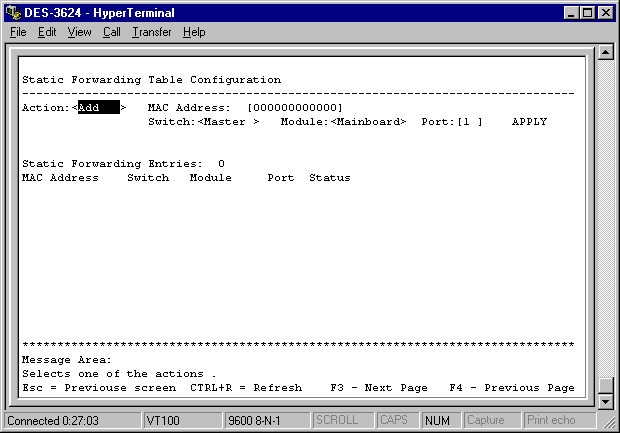Click the NUM status indicator
Viewport: 620px width, 435px height.
436,420
